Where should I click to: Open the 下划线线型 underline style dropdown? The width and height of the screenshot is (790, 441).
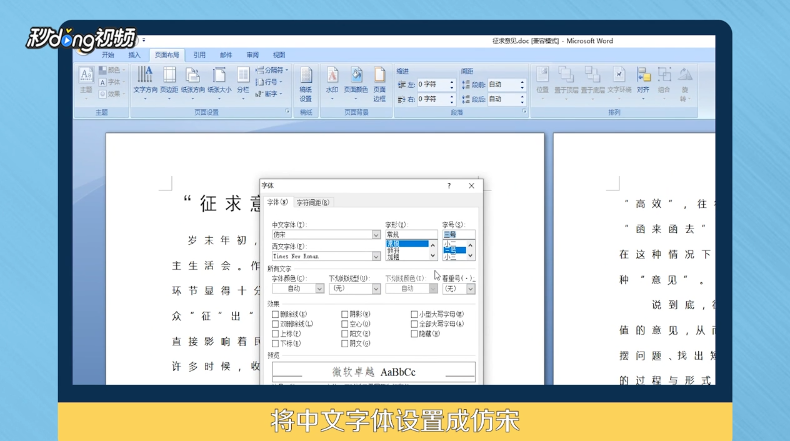tap(376, 289)
